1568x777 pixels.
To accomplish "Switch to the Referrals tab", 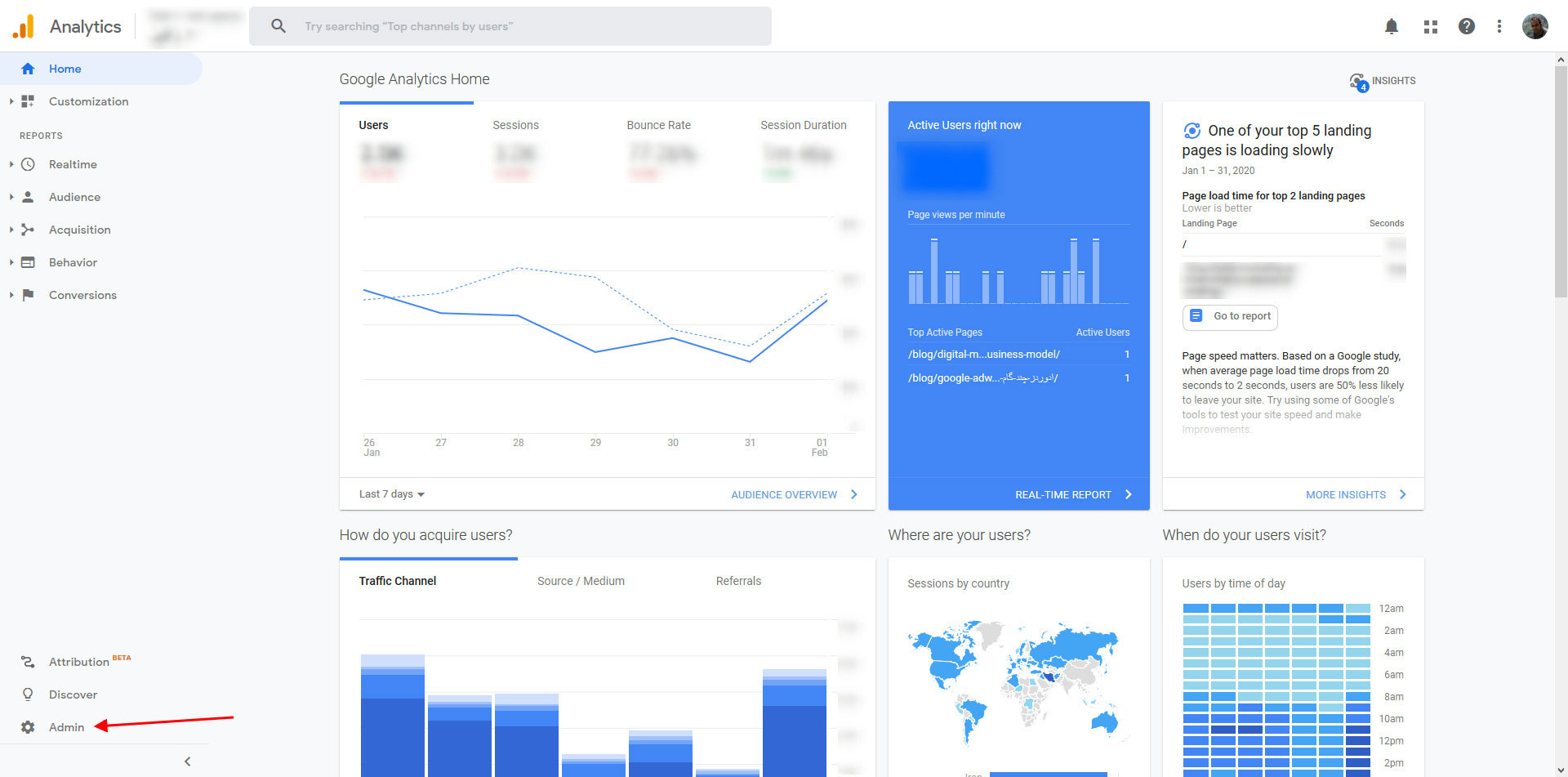I will (x=738, y=581).
